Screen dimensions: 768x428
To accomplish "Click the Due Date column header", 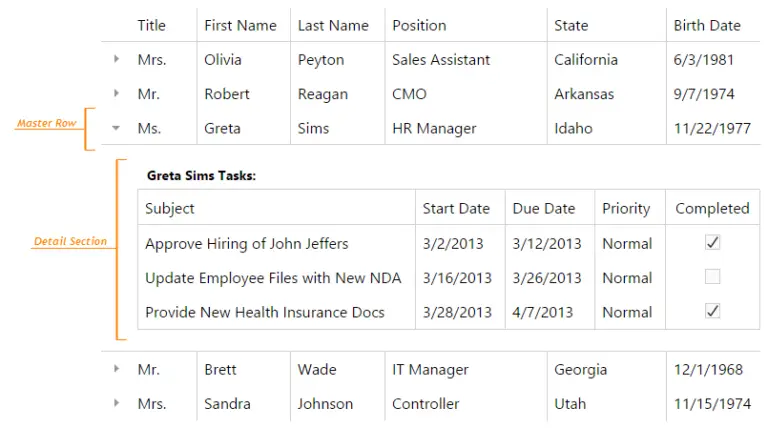I will point(544,208).
